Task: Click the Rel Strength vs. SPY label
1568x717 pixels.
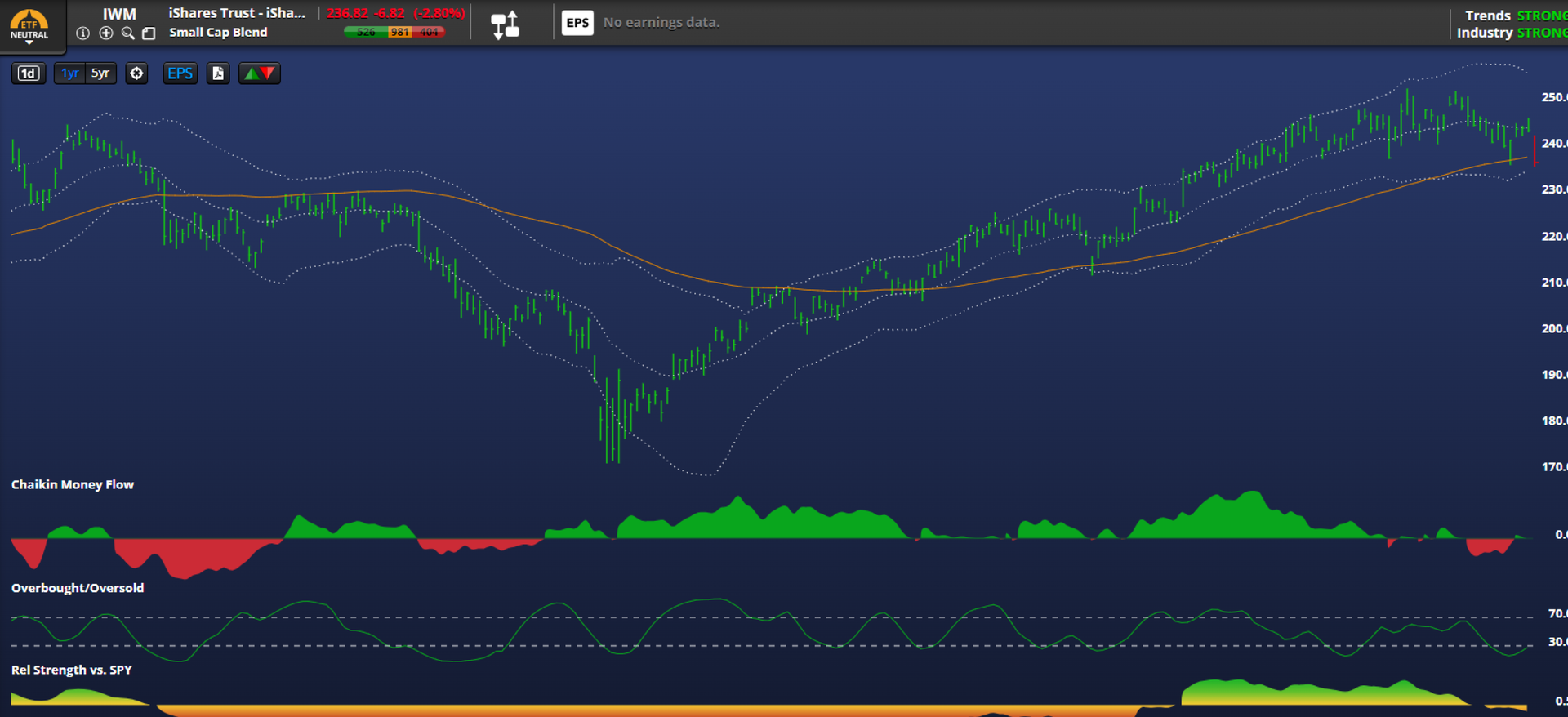Action: pos(72,670)
